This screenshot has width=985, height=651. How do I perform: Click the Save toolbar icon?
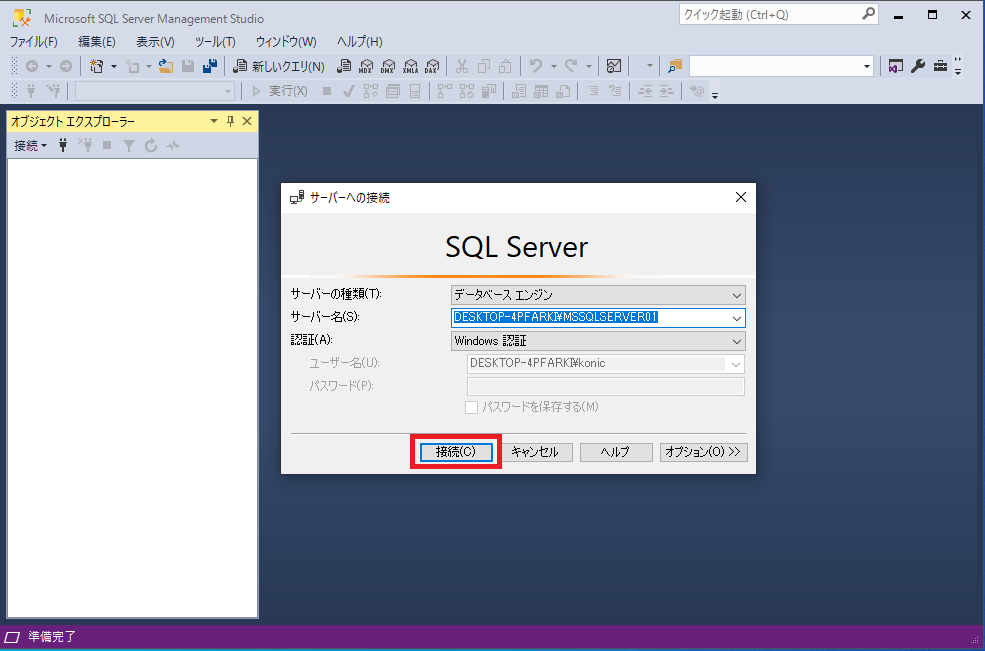click(x=189, y=66)
